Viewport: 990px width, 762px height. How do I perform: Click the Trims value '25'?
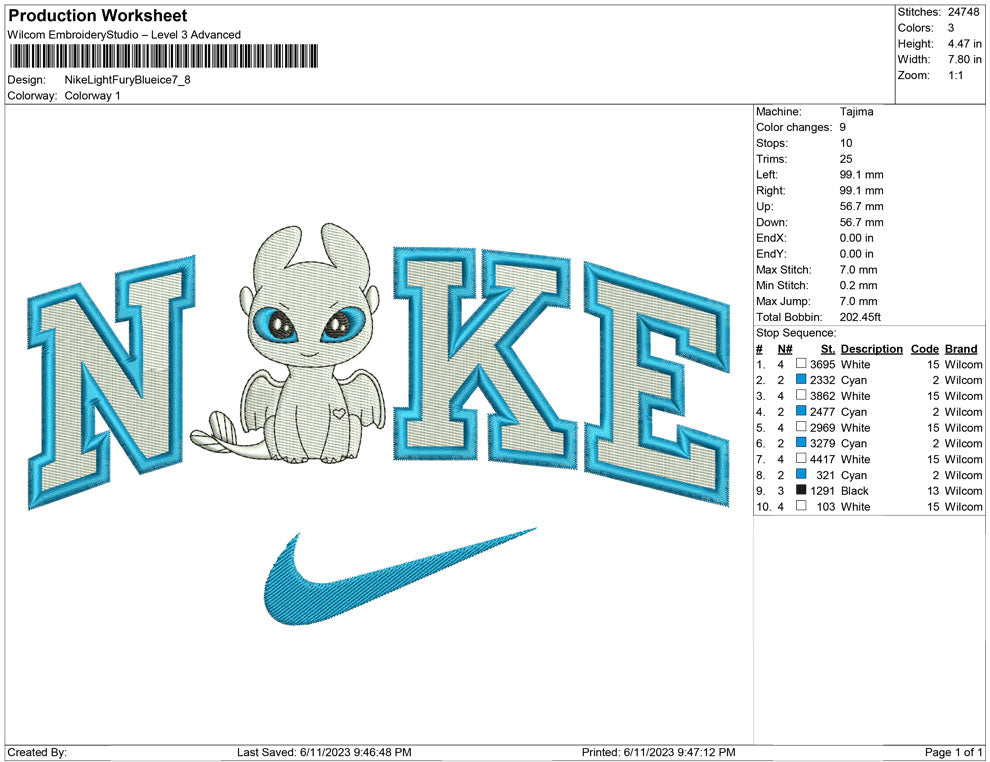click(846, 158)
